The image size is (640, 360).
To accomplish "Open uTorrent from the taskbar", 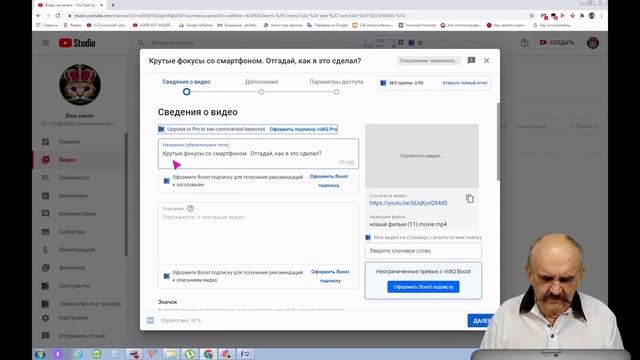I will pos(190,354).
